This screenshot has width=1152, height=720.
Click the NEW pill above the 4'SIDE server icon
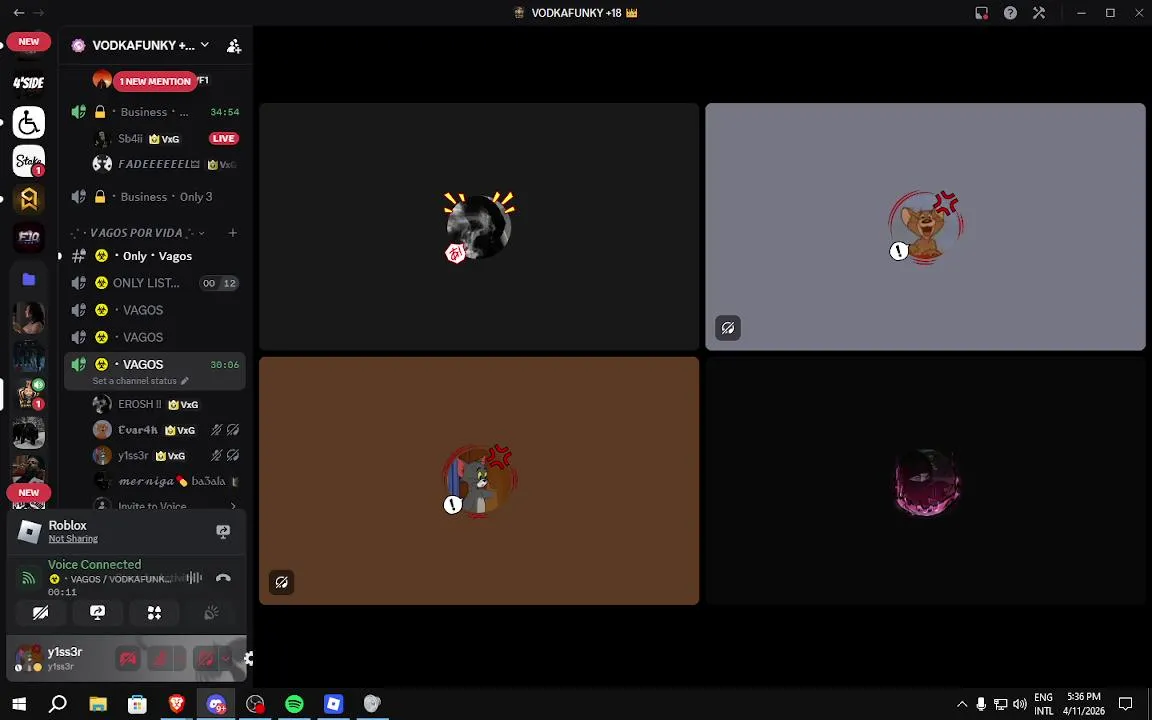(29, 41)
